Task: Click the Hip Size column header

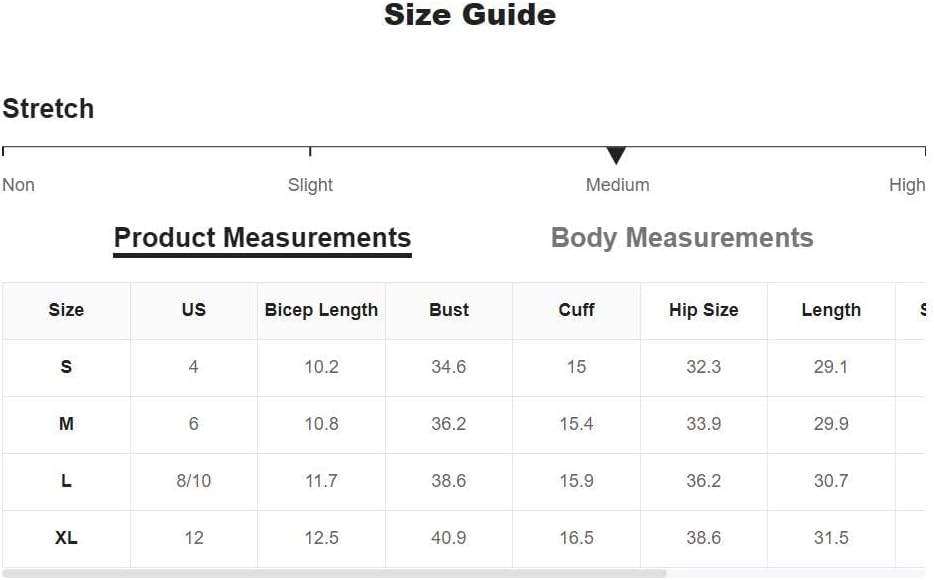Action: (703, 310)
